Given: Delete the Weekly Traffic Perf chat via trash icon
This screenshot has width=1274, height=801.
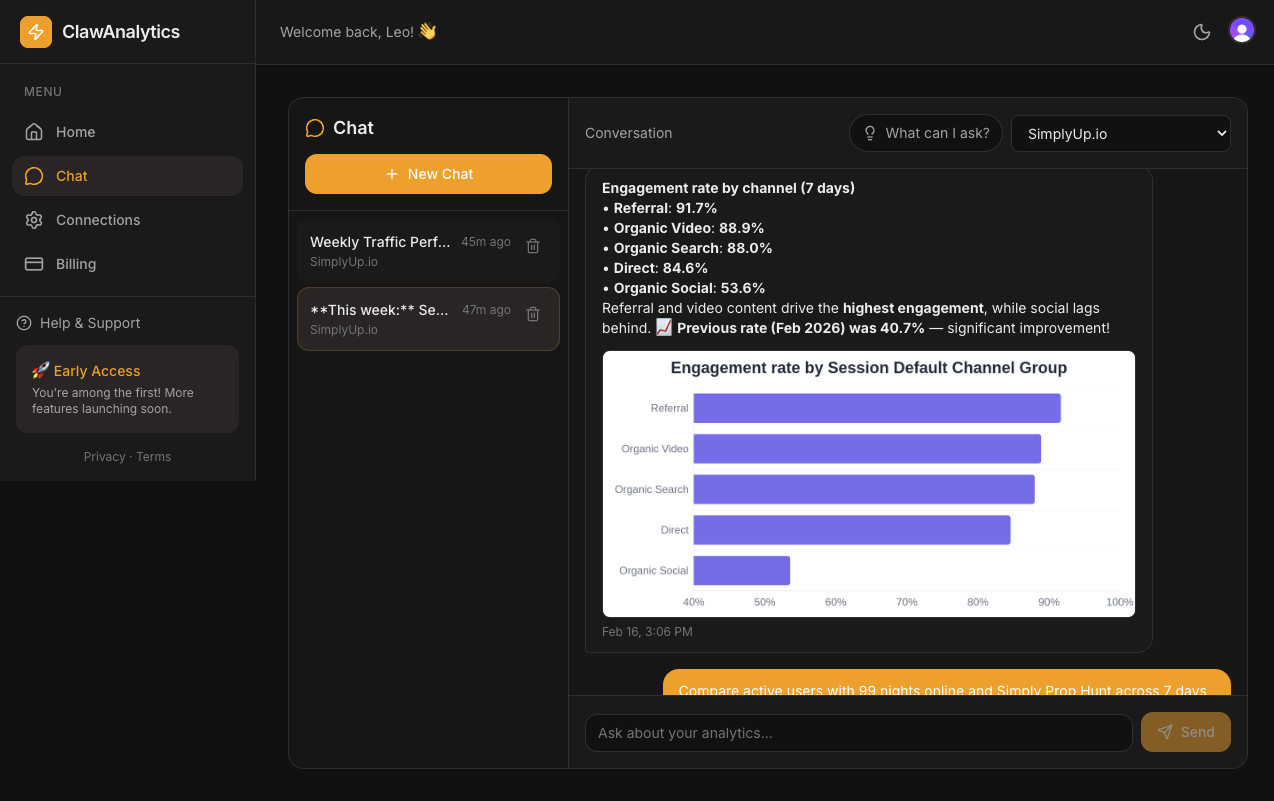Looking at the screenshot, I should 532,245.
